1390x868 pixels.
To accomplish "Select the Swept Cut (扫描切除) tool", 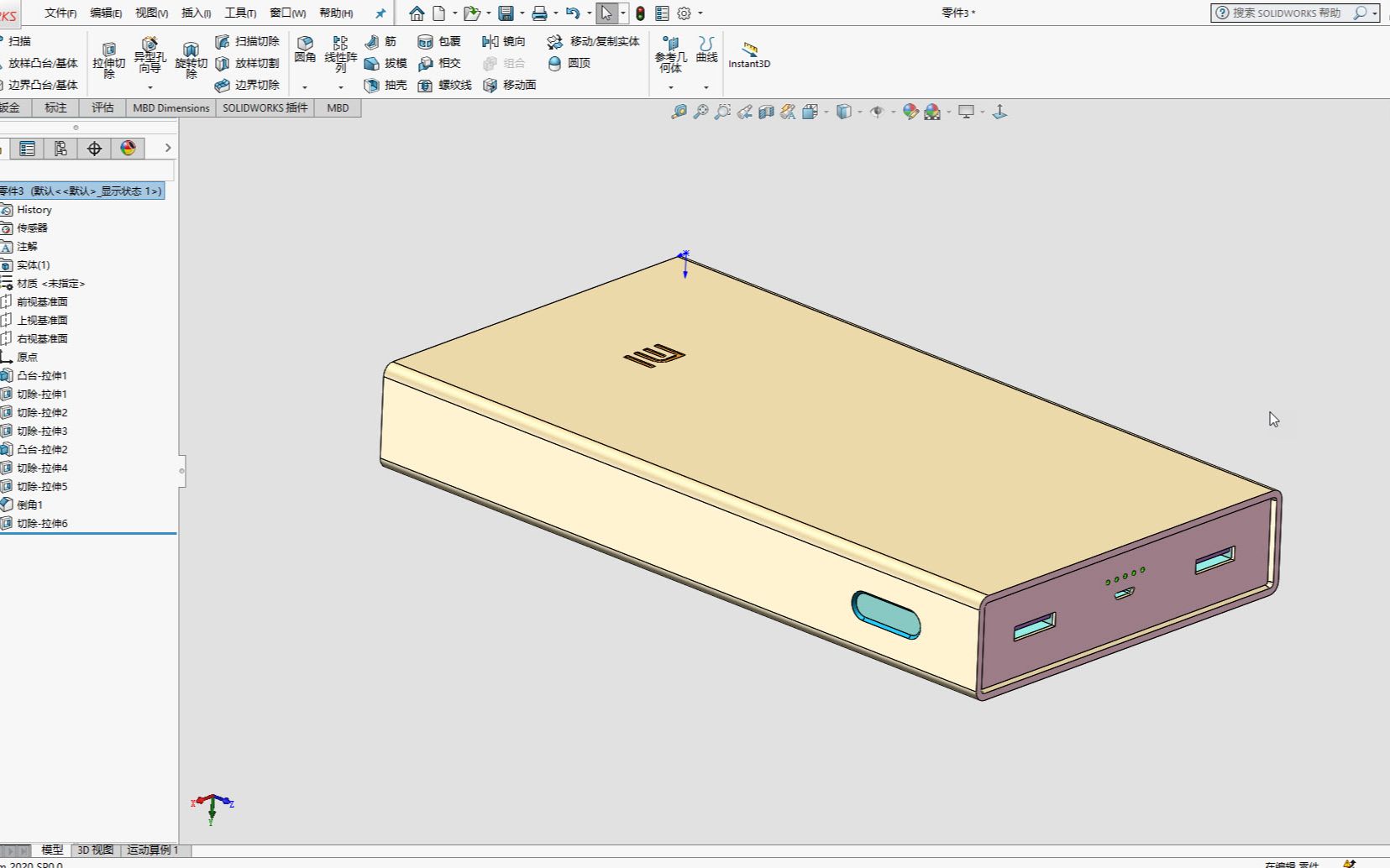I will 247,41.
